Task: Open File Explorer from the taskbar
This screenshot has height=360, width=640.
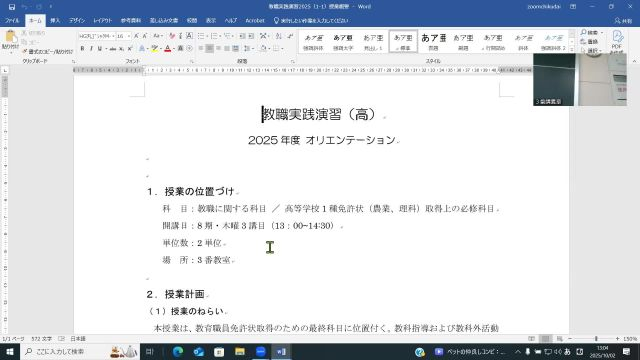Action: (240, 351)
